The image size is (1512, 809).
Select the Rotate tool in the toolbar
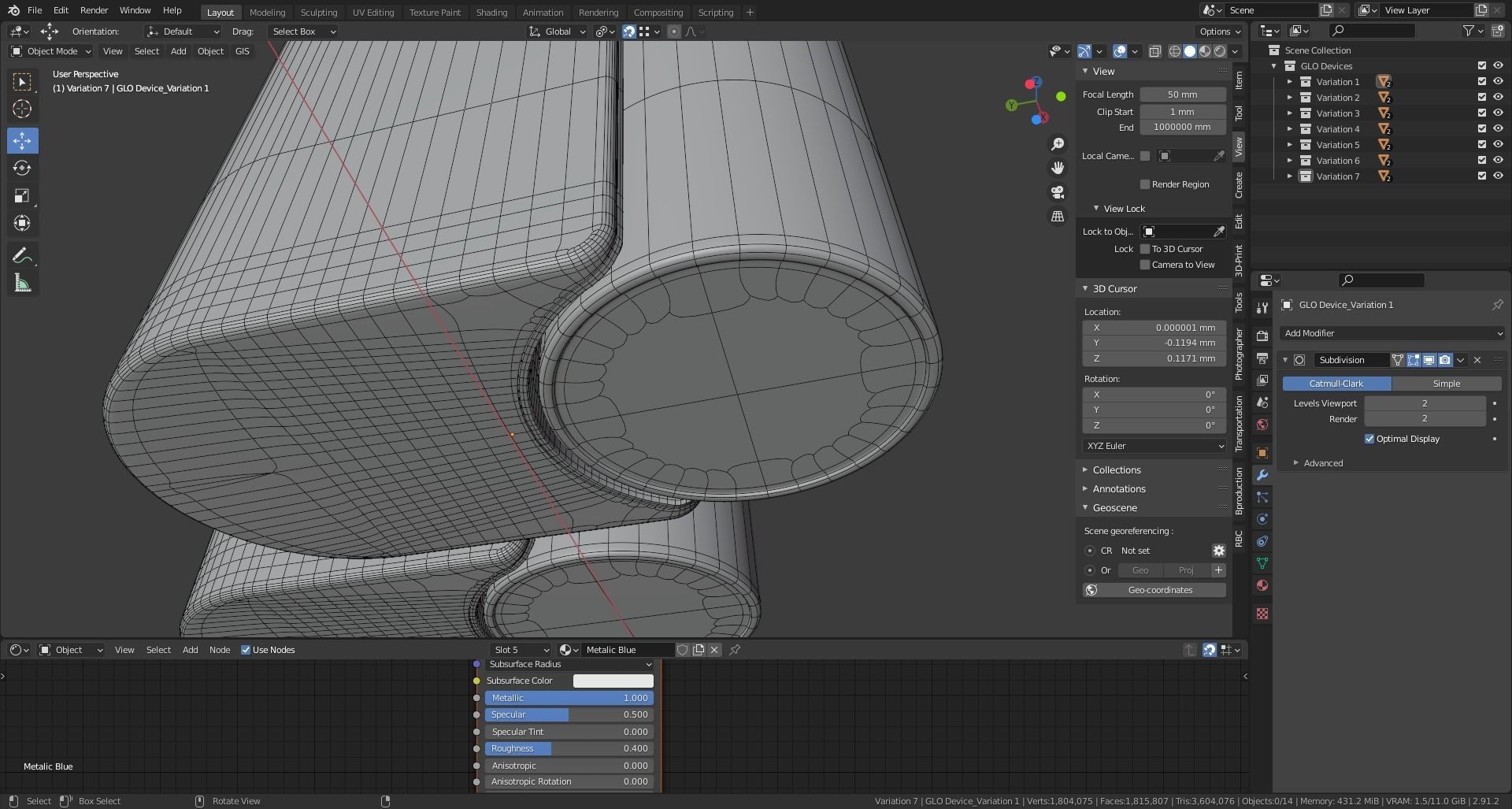[22, 169]
